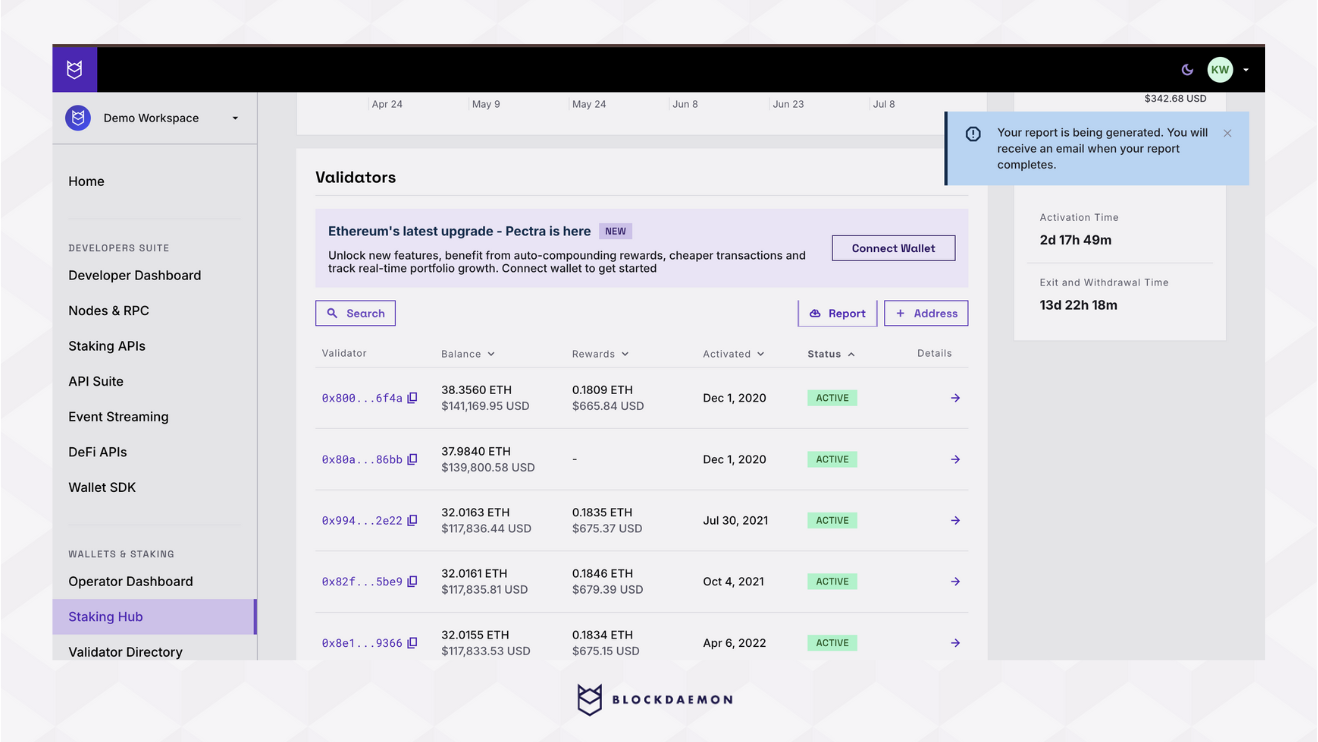Open validator 0x994...2e22 link
Viewport: 1318px width, 742px height.
click(362, 521)
